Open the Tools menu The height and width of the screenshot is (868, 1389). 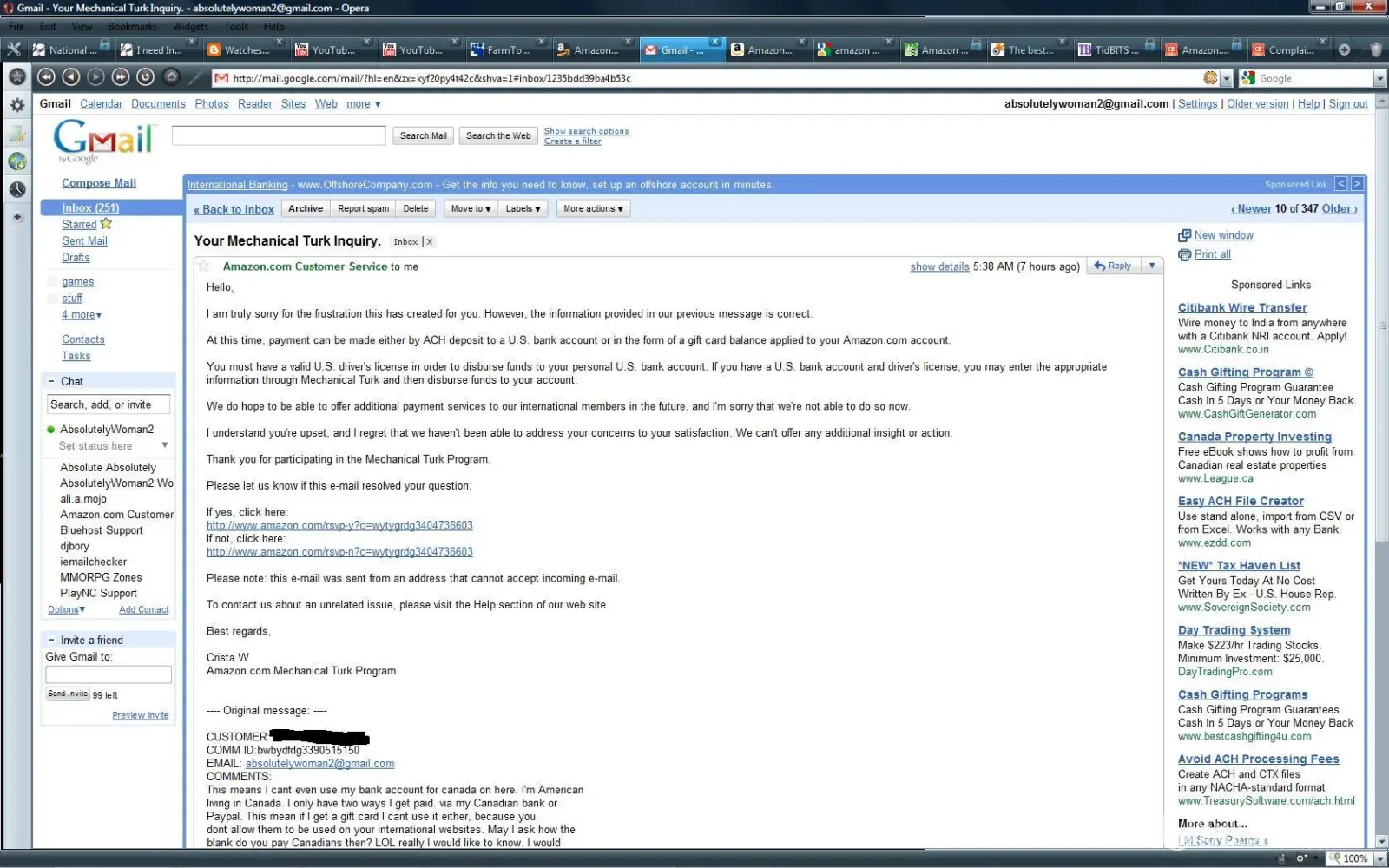tap(236, 26)
